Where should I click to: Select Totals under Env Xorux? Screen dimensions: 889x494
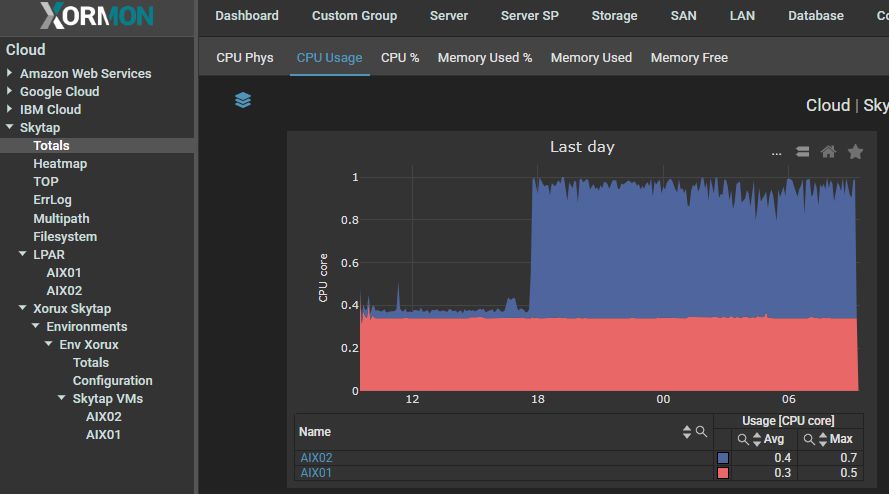[x=91, y=362]
